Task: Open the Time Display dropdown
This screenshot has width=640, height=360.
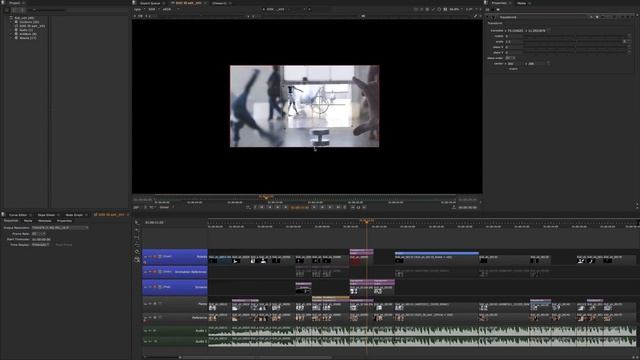Action: (x=41, y=245)
